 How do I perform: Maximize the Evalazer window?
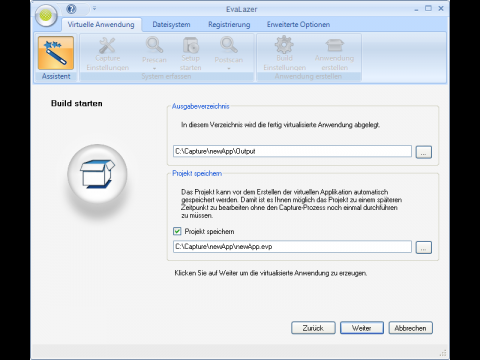428,8
